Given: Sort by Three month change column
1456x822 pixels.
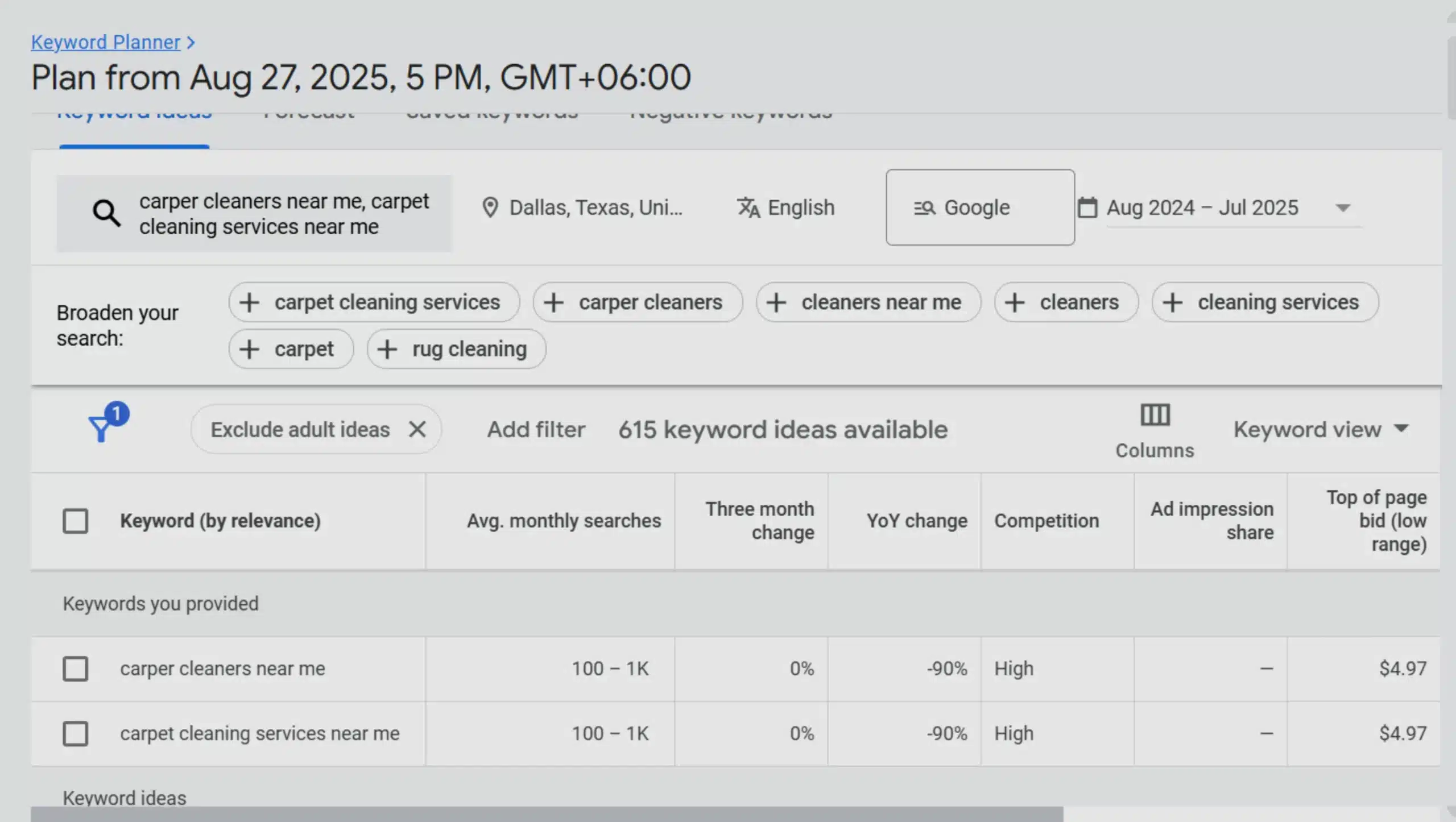Looking at the screenshot, I should pos(760,521).
